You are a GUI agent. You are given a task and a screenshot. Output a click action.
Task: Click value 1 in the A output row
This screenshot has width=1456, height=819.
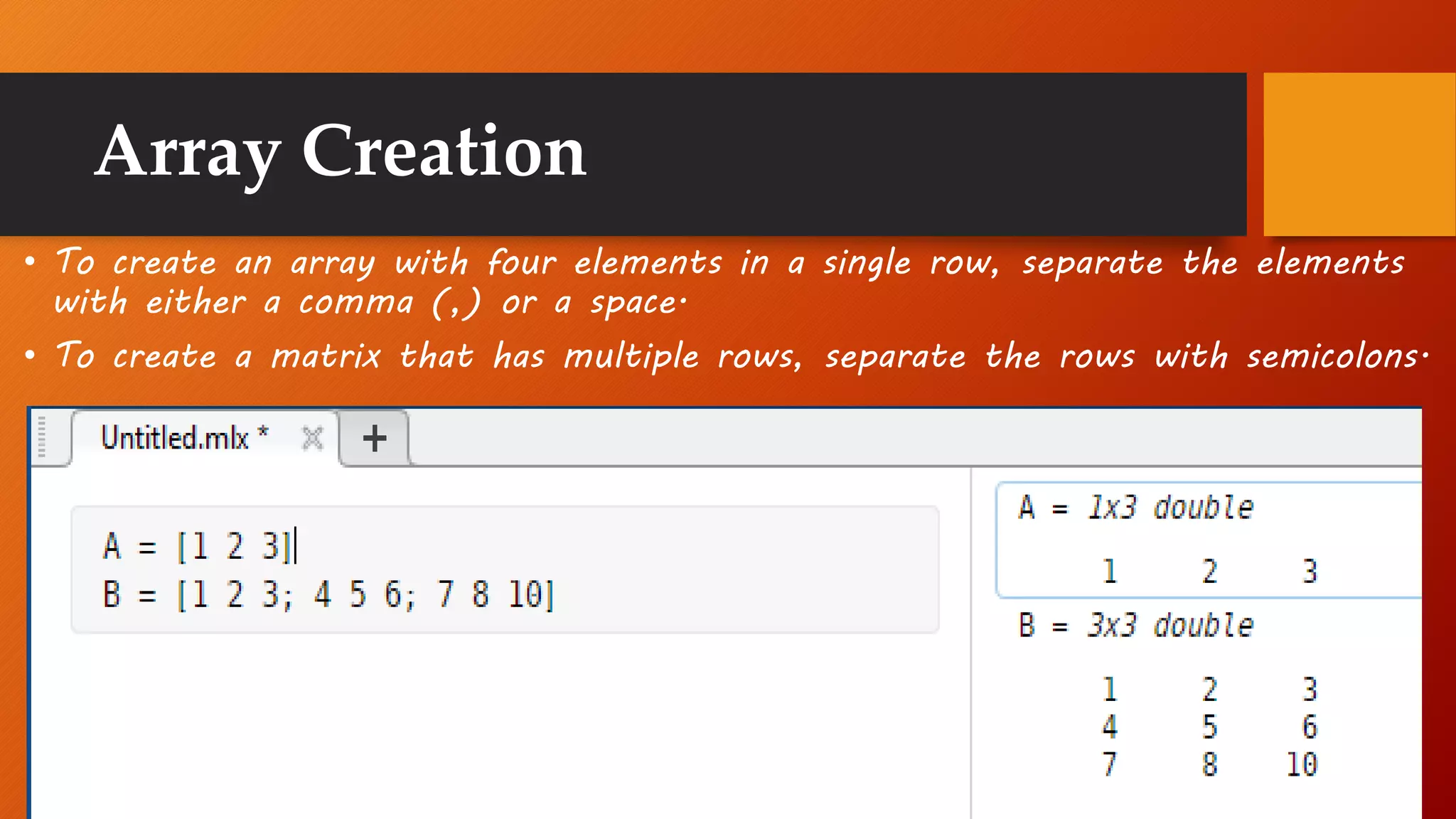pyautogui.click(x=1109, y=572)
